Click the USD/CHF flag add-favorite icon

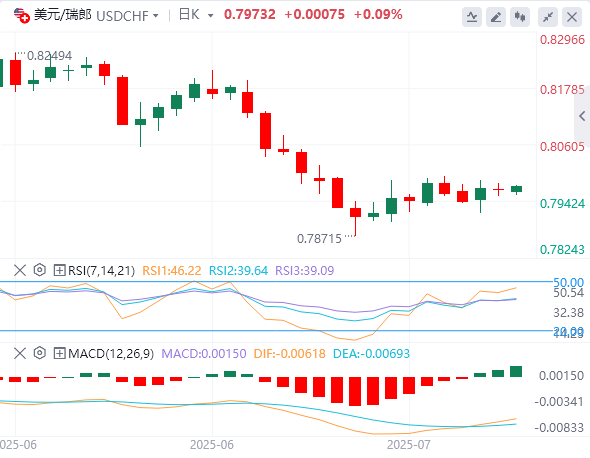pyautogui.click(x=21, y=16)
